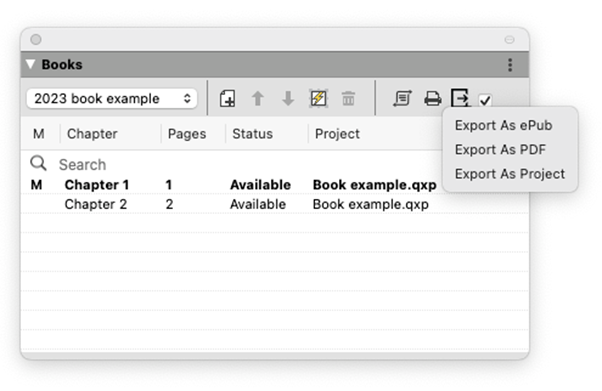Viewport: 602px width, 391px height.
Task: Open the Books panel three-dot menu
Action: point(510,65)
